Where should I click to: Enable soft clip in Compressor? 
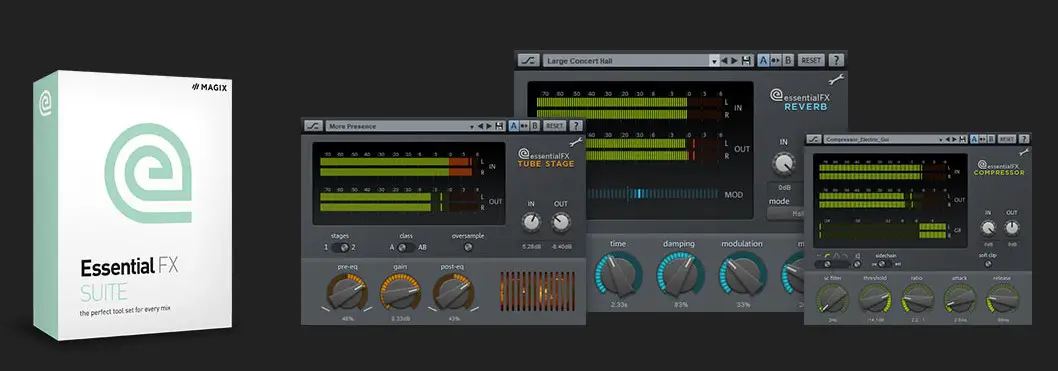(x=989, y=264)
